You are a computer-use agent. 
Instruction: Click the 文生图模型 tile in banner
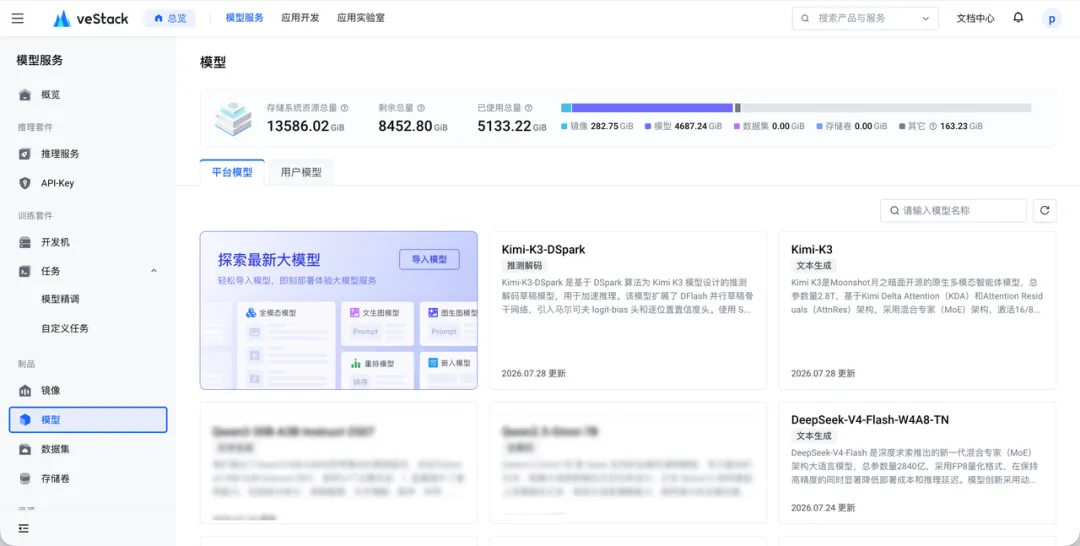(x=377, y=324)
